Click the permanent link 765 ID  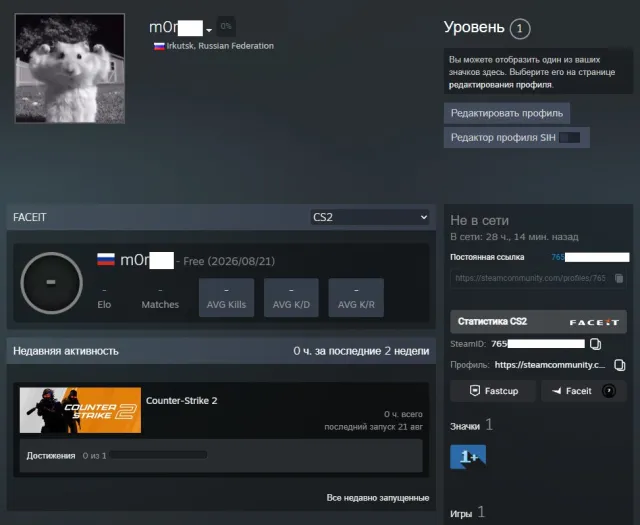point(590,257)
